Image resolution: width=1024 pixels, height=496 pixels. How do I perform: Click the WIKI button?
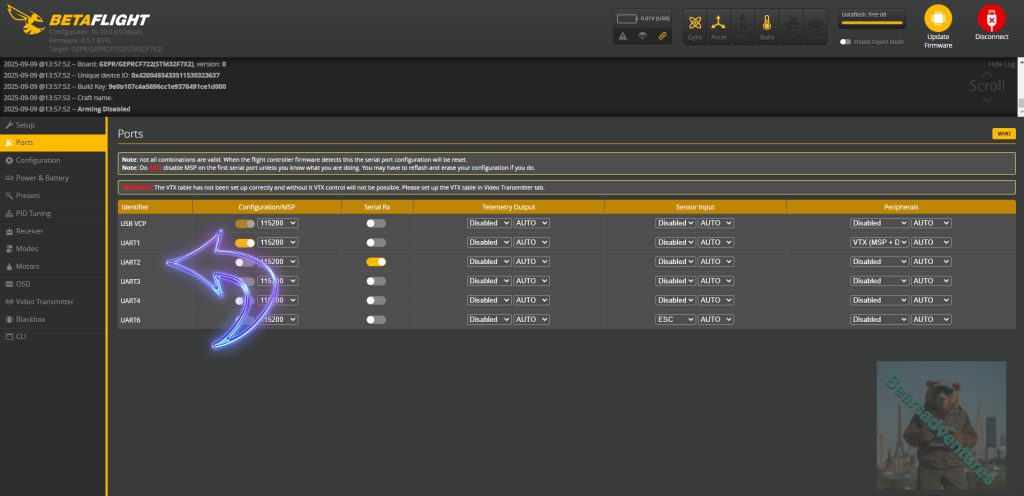[x=1003, y=133]
